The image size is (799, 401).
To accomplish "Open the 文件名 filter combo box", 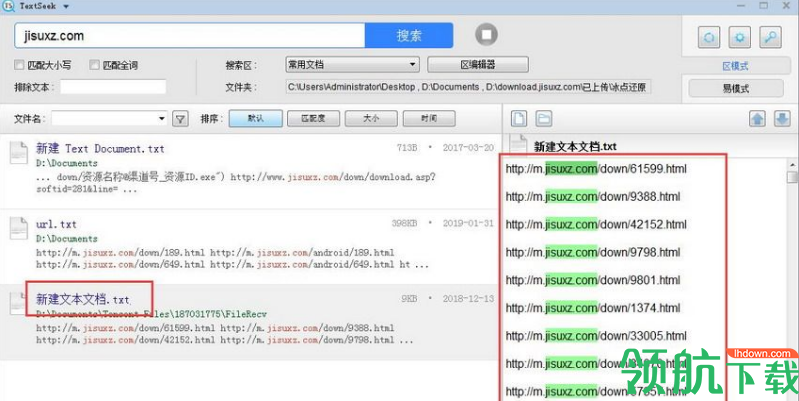I will pos(109,119).
